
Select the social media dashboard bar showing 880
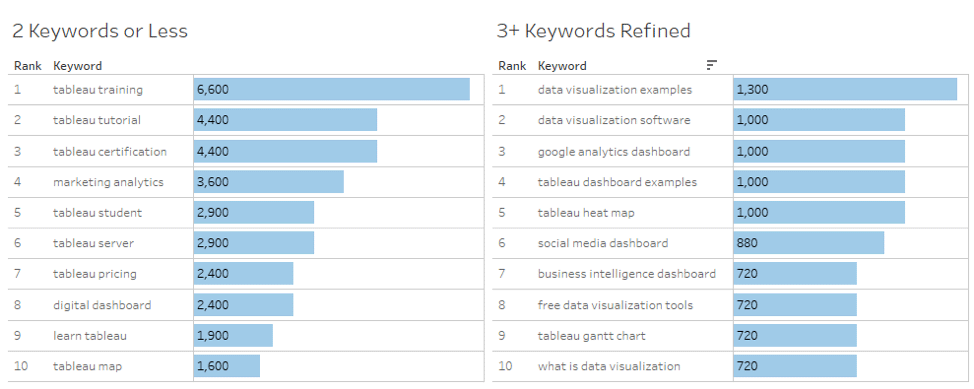809,243
